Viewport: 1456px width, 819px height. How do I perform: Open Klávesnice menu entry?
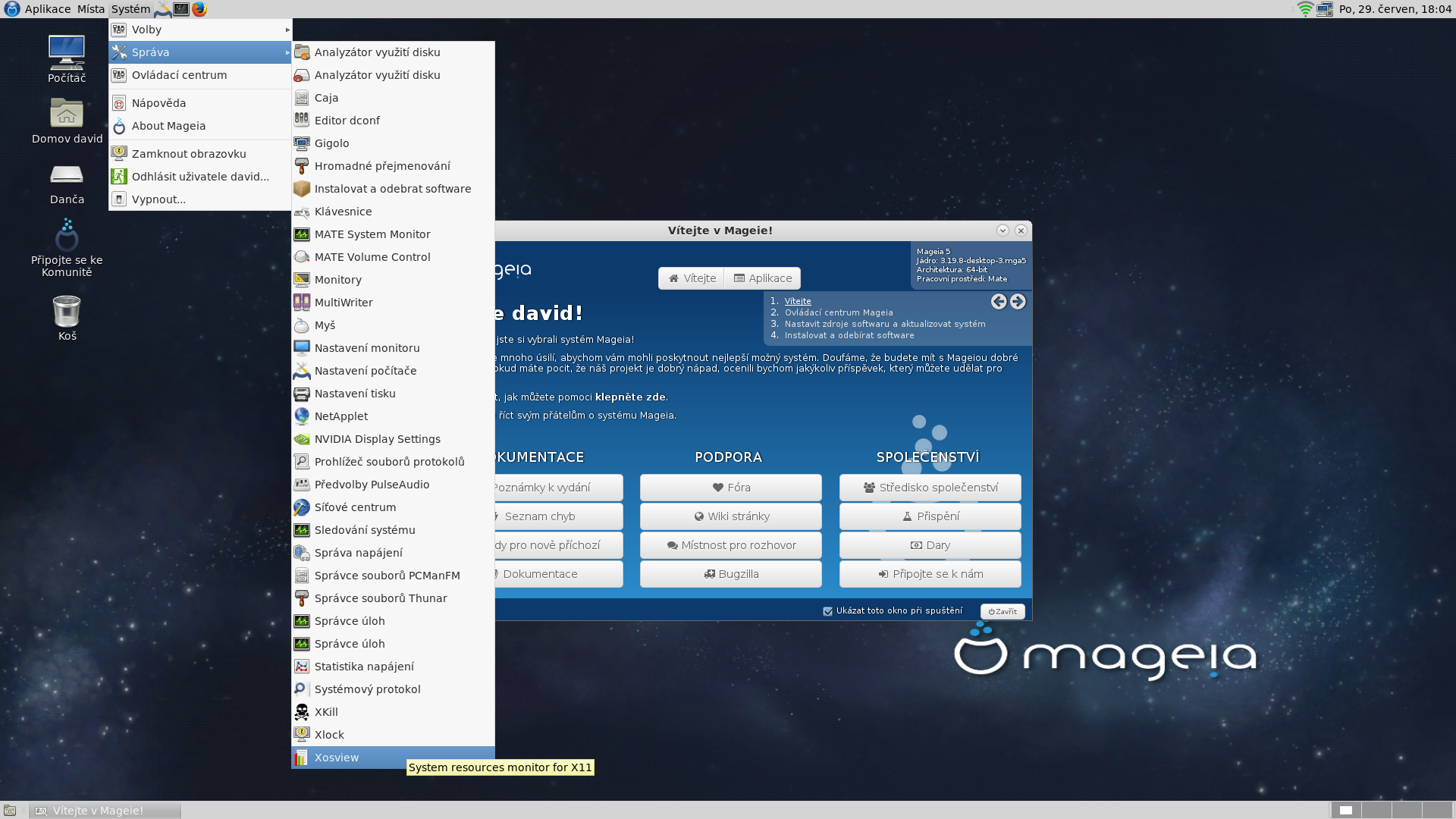393,212
